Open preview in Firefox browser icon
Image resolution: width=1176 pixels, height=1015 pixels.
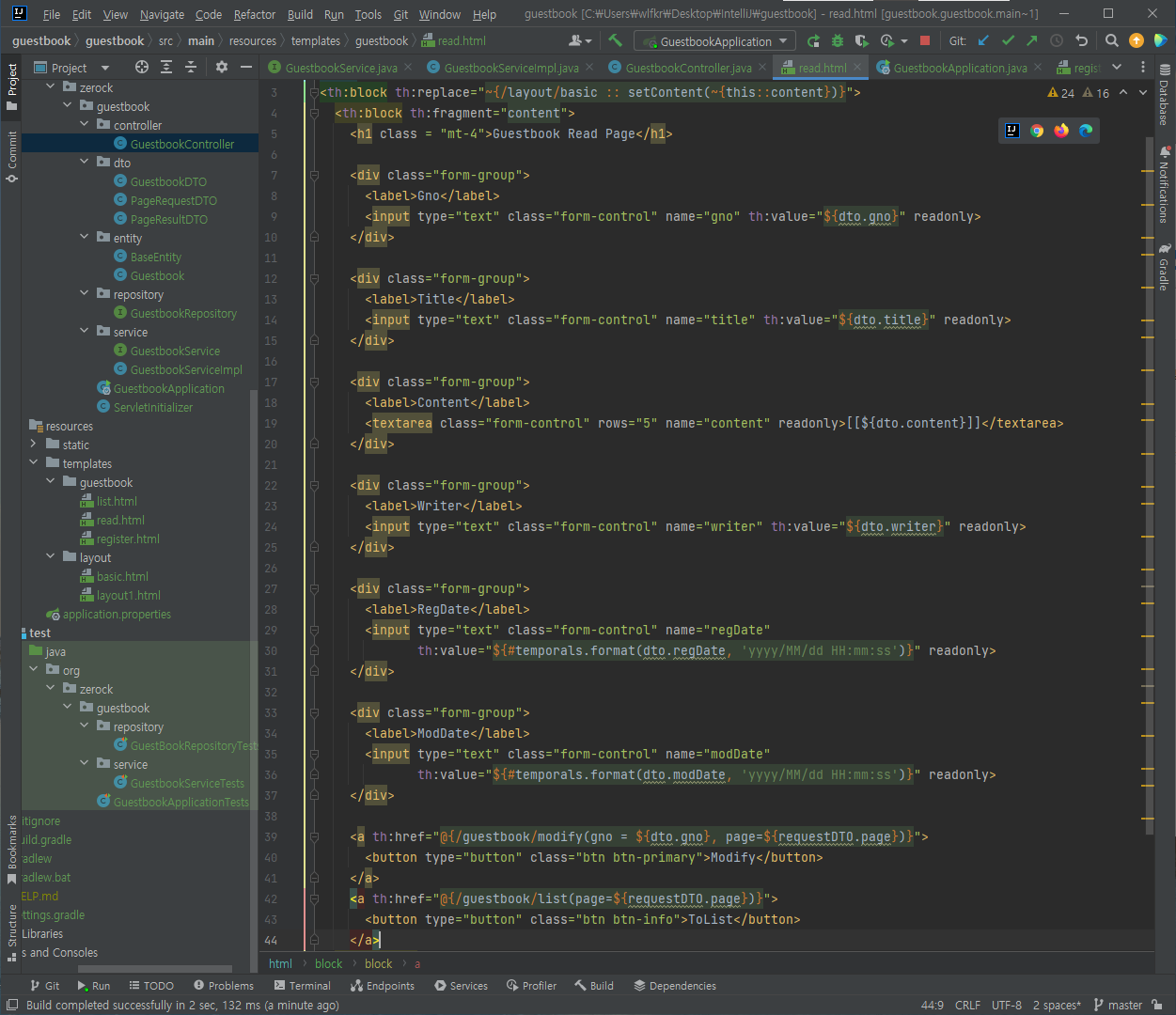[1061, 131]
